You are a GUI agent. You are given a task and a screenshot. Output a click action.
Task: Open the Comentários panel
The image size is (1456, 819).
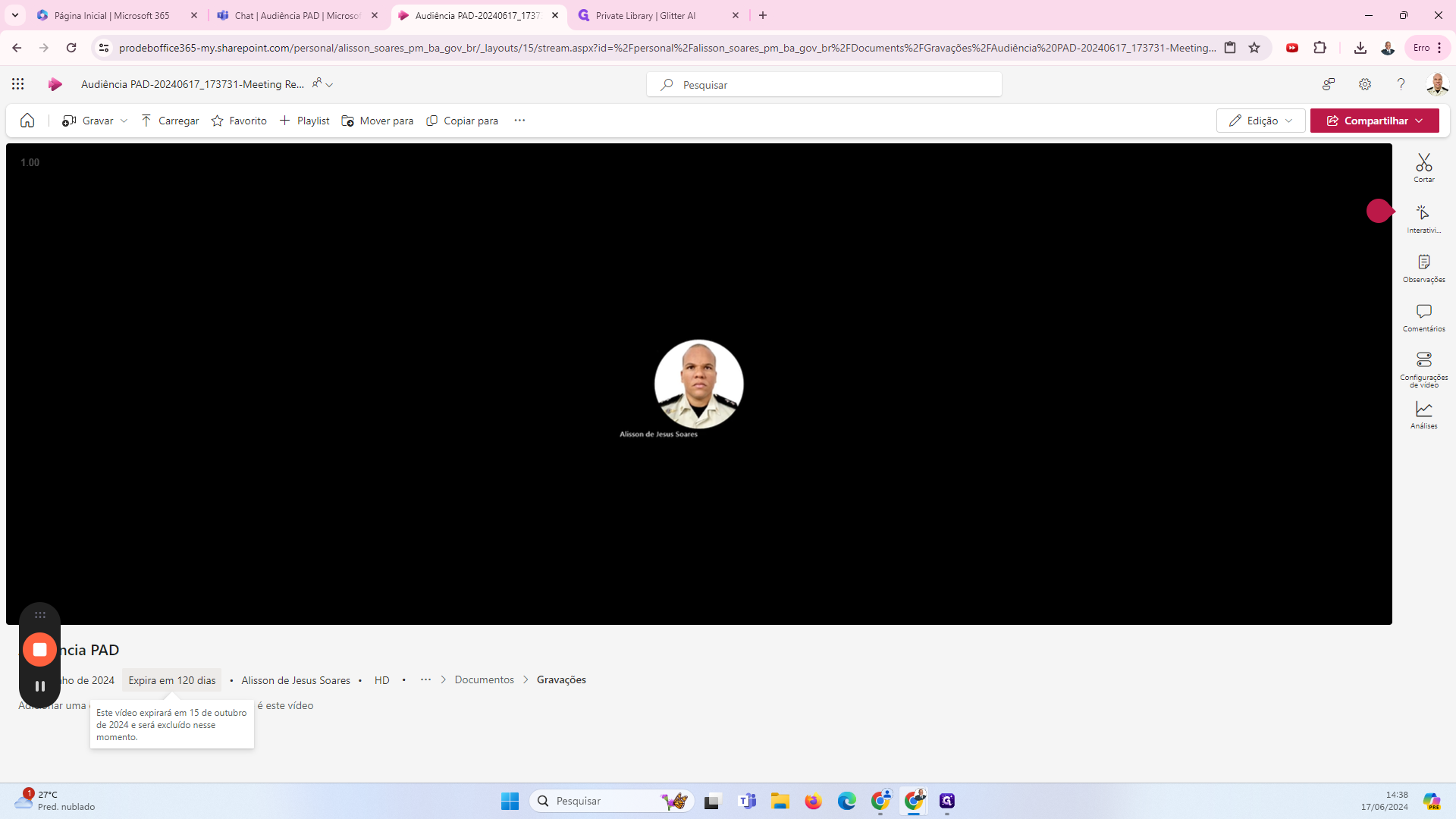[1423, 318]
